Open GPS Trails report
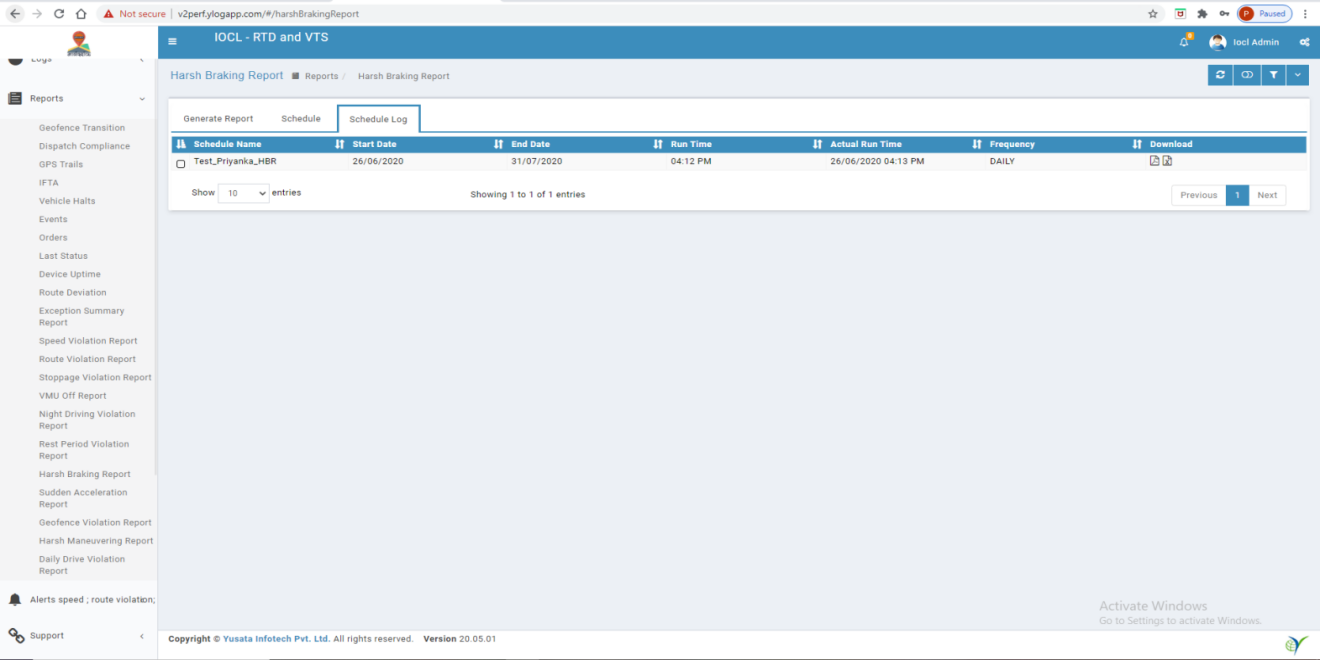This screenshot has width=1320, height=660. [x=61, y=164]
